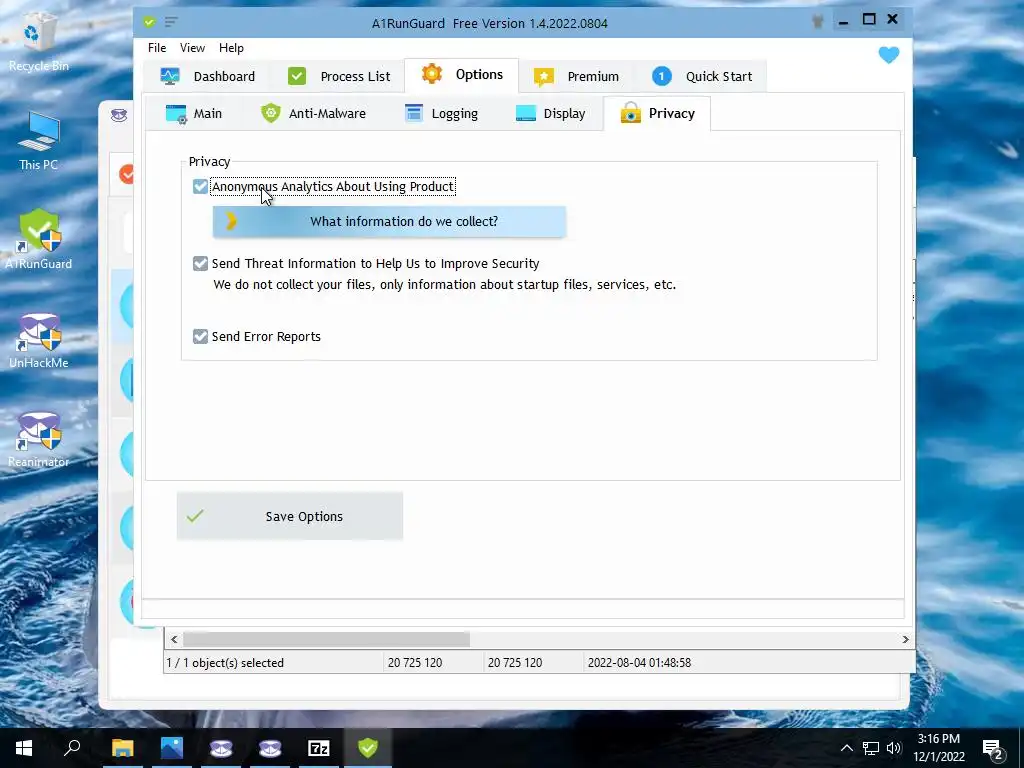Screen dimensions: 1024x768
Task: Open the Quick Start tab
Action: point(702,76)
